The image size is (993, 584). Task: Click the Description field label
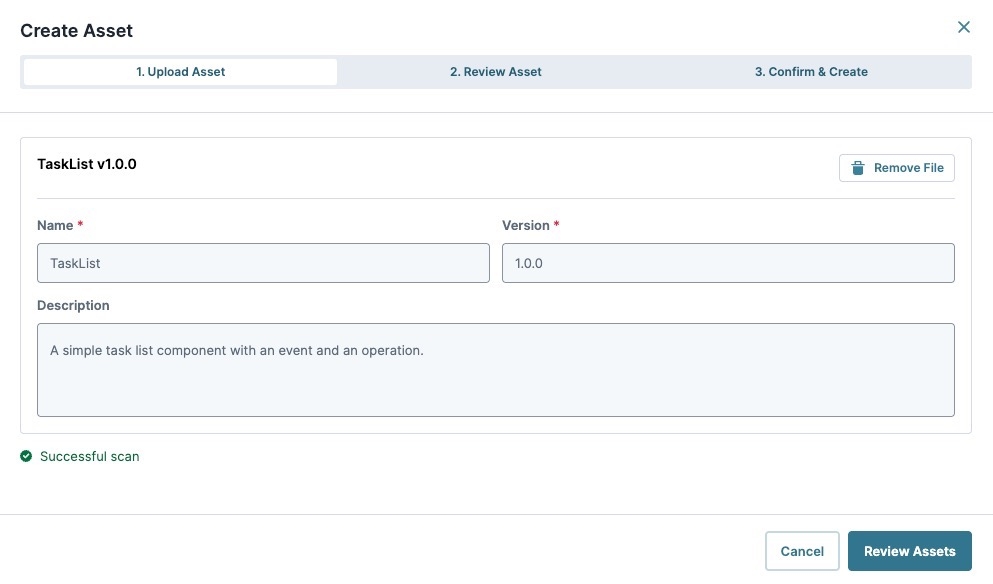click(x=73, y=305)
